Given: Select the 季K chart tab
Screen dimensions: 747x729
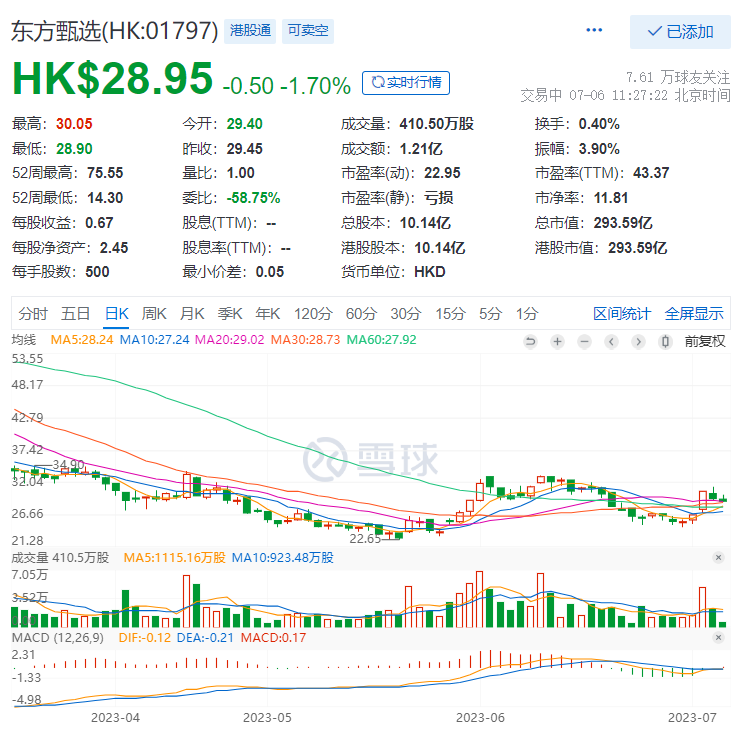Looking at the screenshot, I should point(230,314).
